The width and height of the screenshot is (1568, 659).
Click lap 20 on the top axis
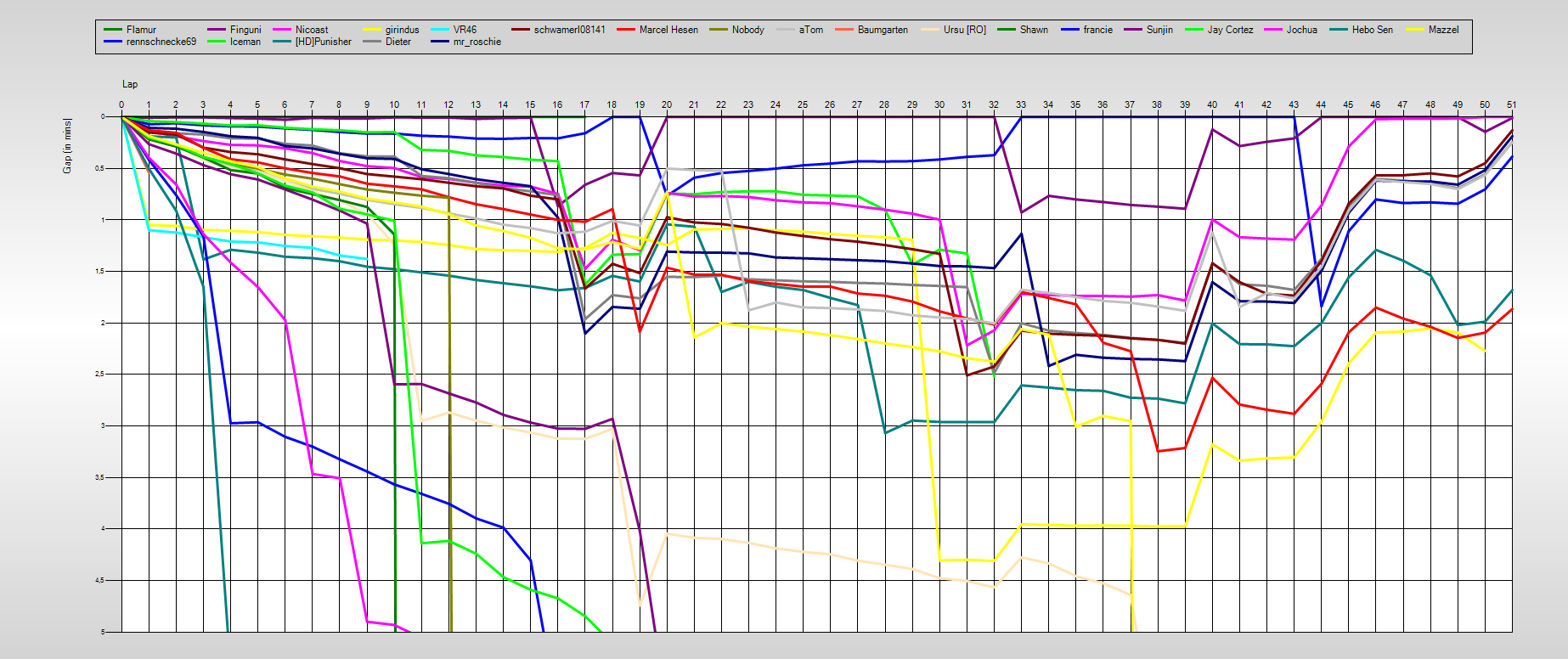click(x=667, y=105)
